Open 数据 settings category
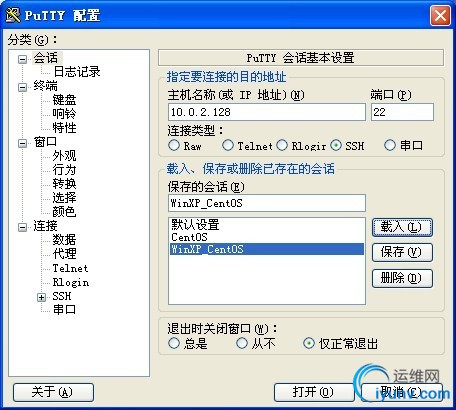This screenshot has width=456, height=410. pos(64,240)
